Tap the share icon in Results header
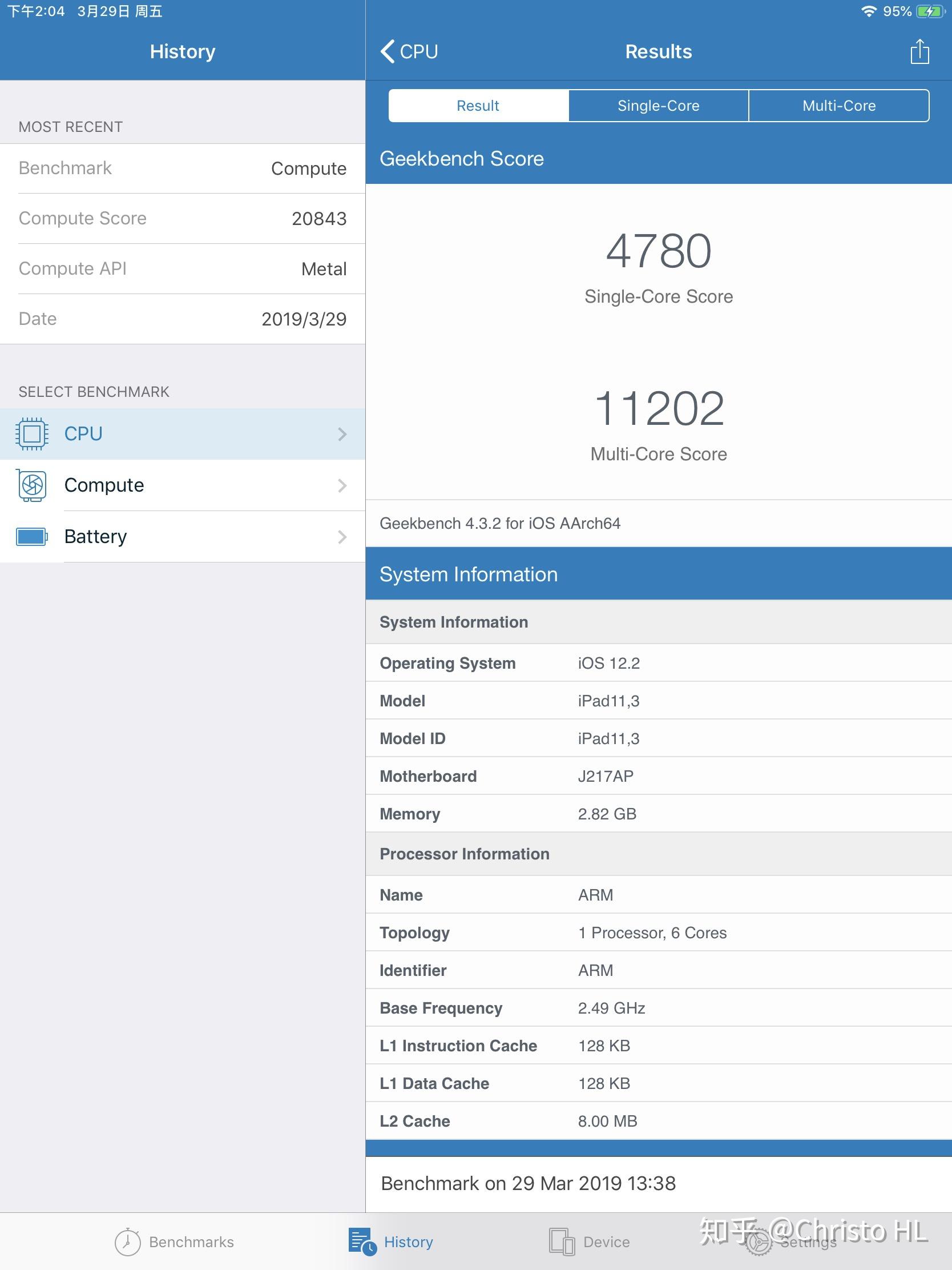Image resolution: width=952 pixels, height=1270 pixels. click(919, 51)
